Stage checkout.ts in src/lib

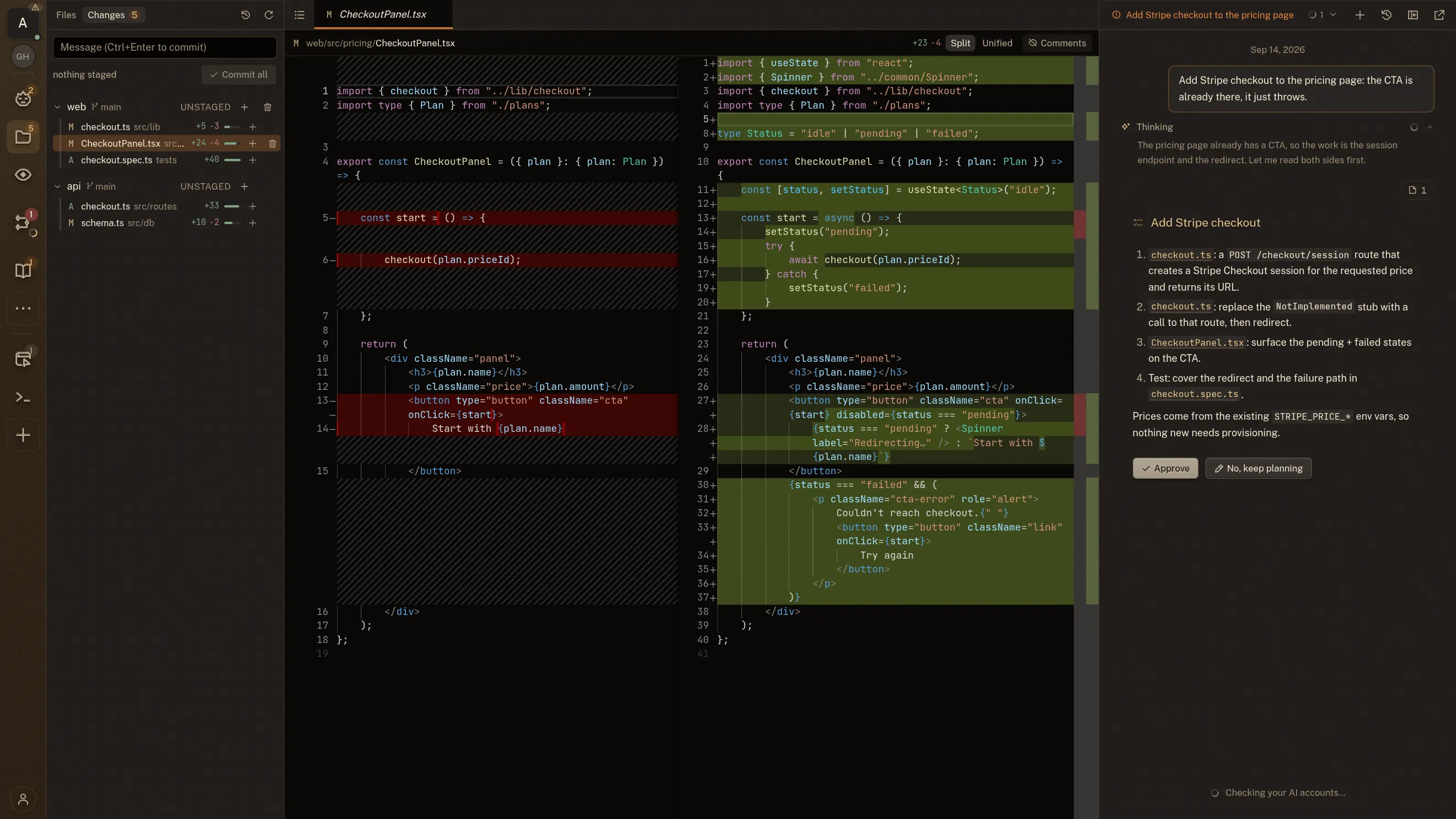[253, 127]
